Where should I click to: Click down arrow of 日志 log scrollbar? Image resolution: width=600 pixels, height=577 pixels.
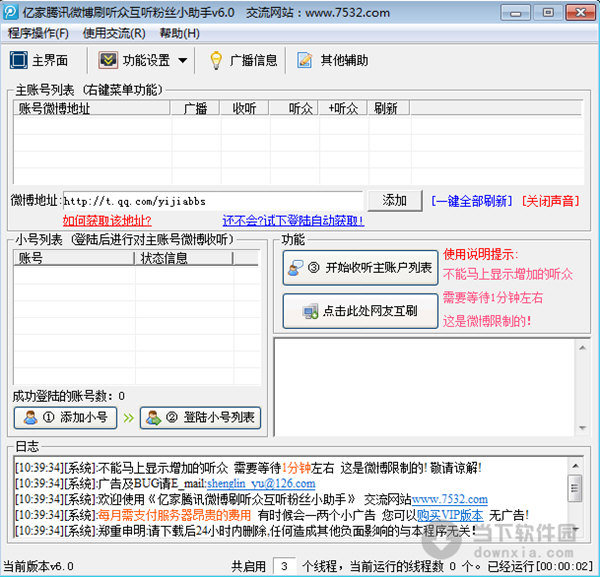(575, 529)
